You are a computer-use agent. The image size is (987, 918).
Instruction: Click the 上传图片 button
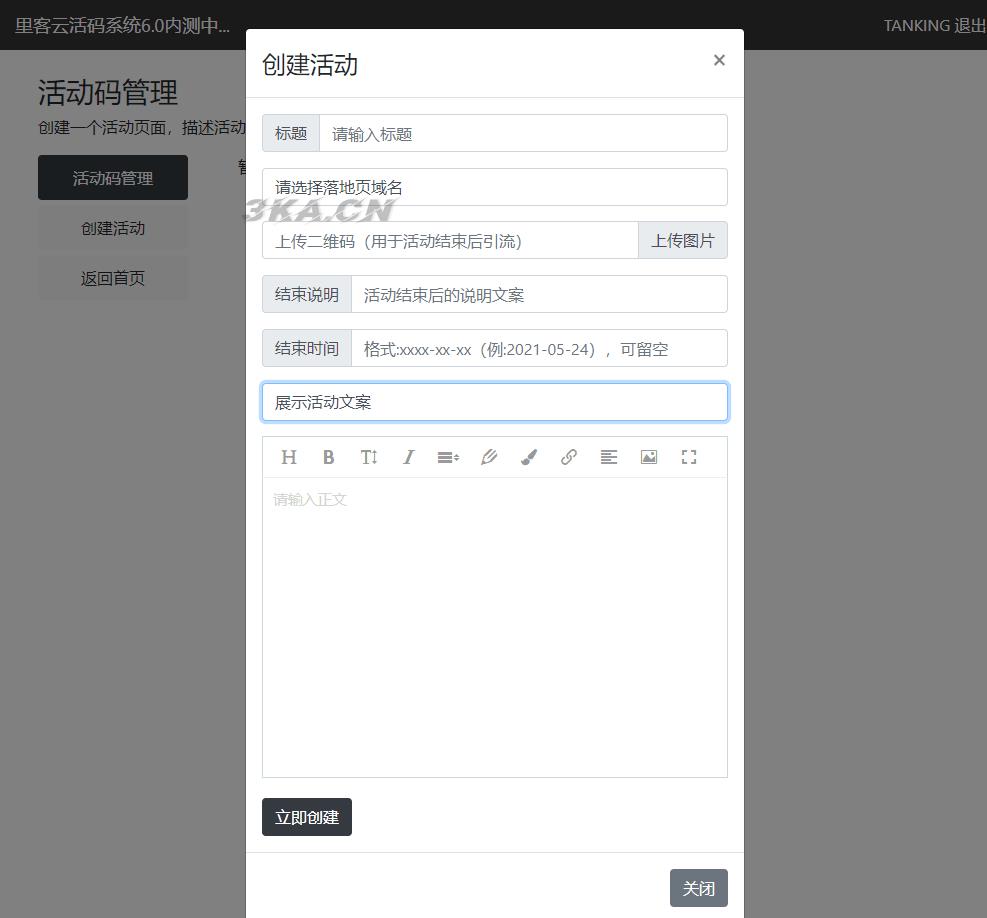click(x=682, y=241)
